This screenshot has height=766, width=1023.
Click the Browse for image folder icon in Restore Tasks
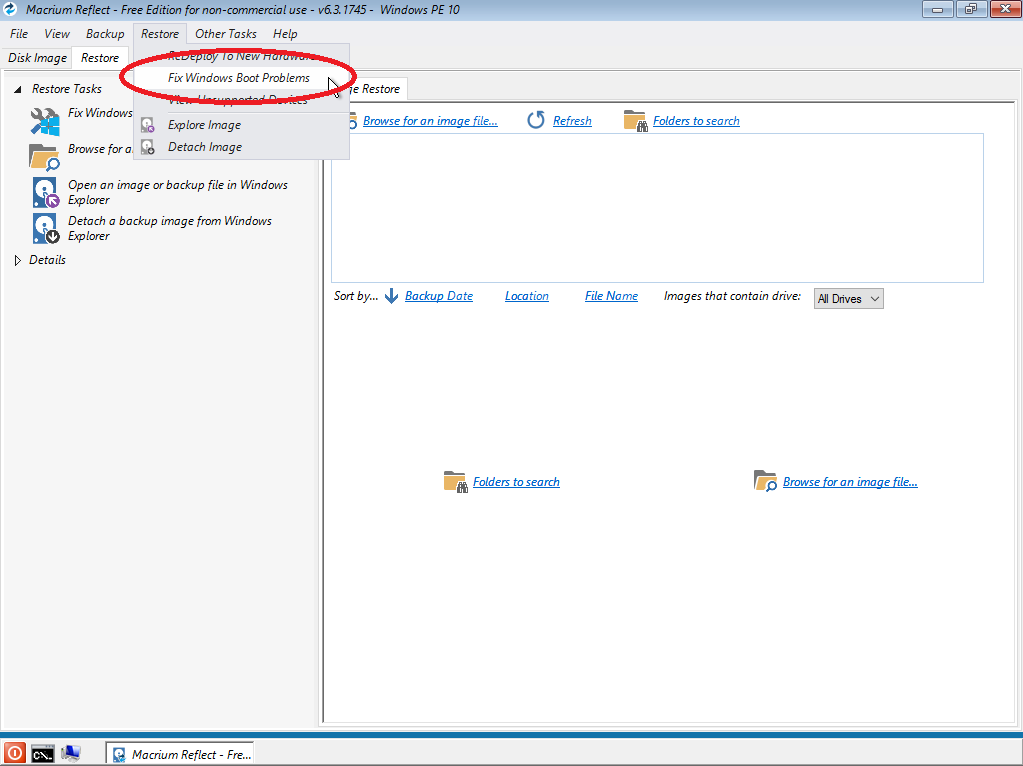coord(44,157)
